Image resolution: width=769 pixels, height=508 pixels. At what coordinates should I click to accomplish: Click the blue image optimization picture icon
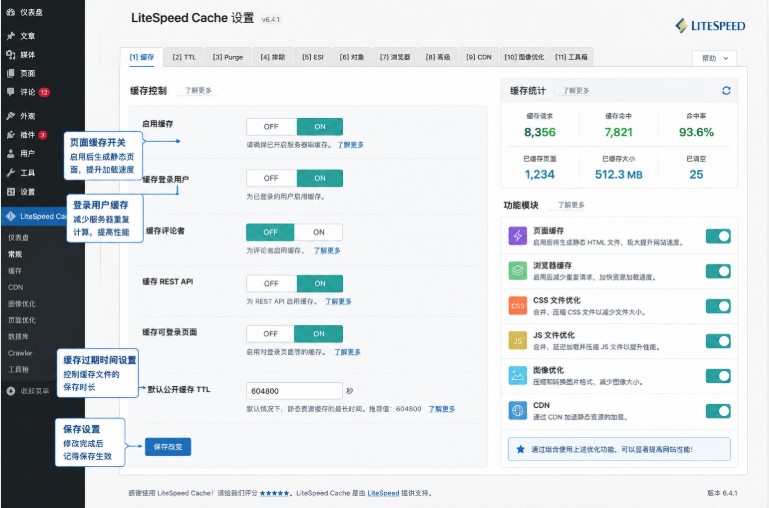517,376
